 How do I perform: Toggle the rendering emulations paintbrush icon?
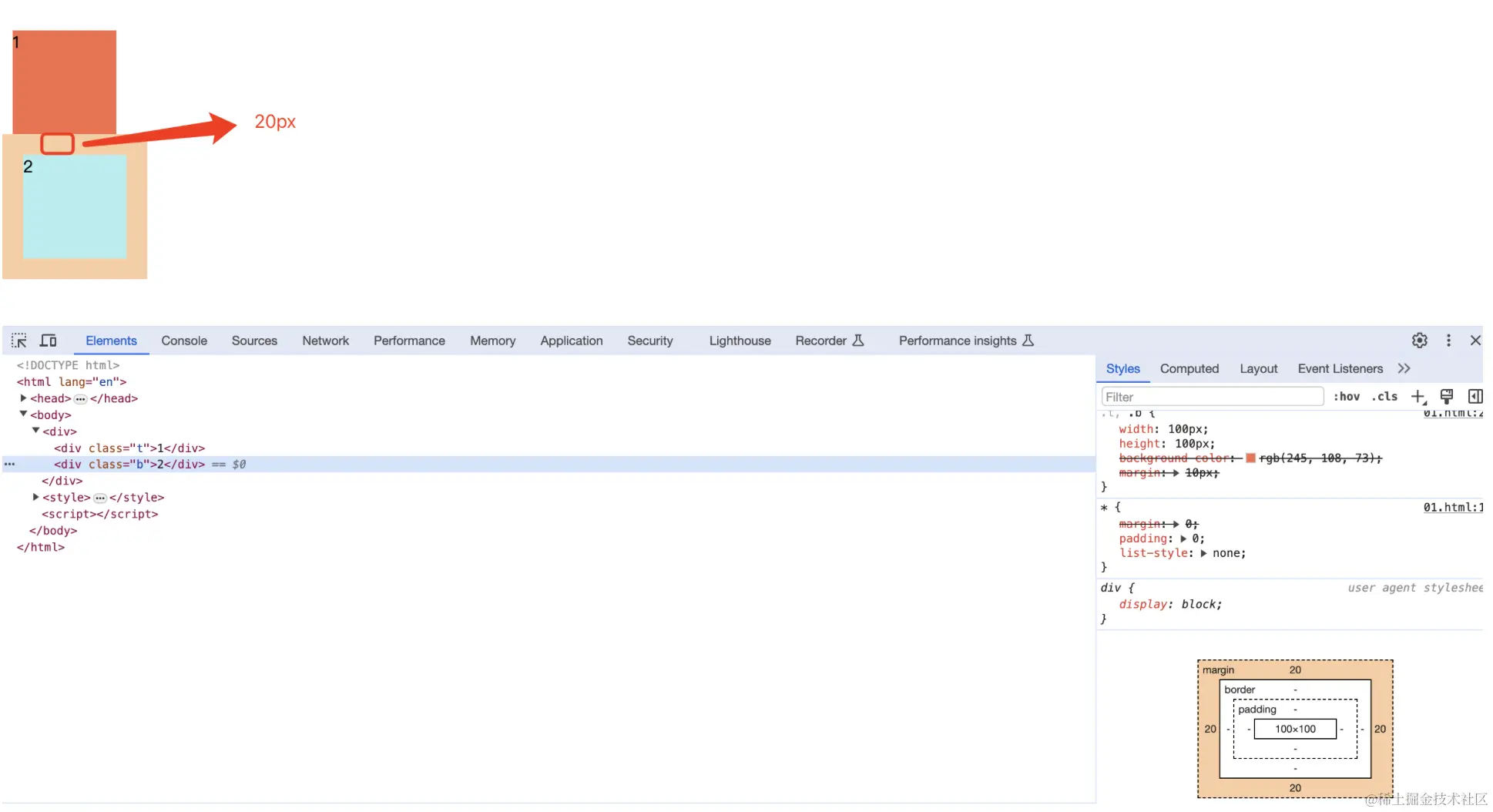tap(1447, 397)
